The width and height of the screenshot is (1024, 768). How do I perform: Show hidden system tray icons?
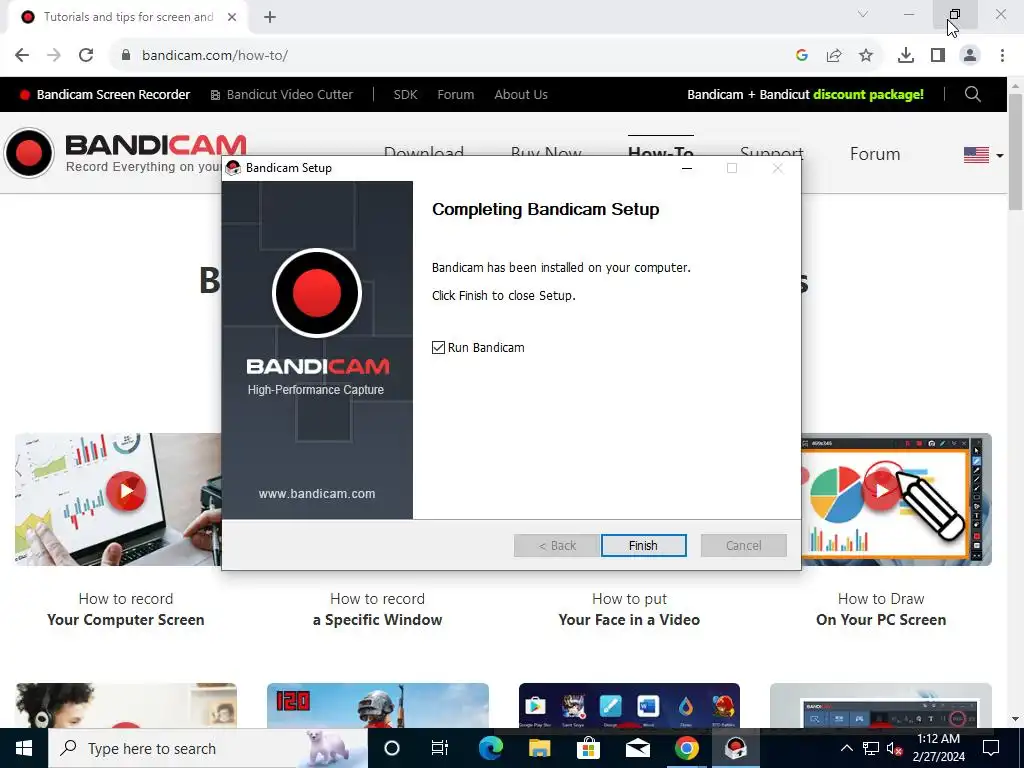pyautogui.click(x=846, y=748)
